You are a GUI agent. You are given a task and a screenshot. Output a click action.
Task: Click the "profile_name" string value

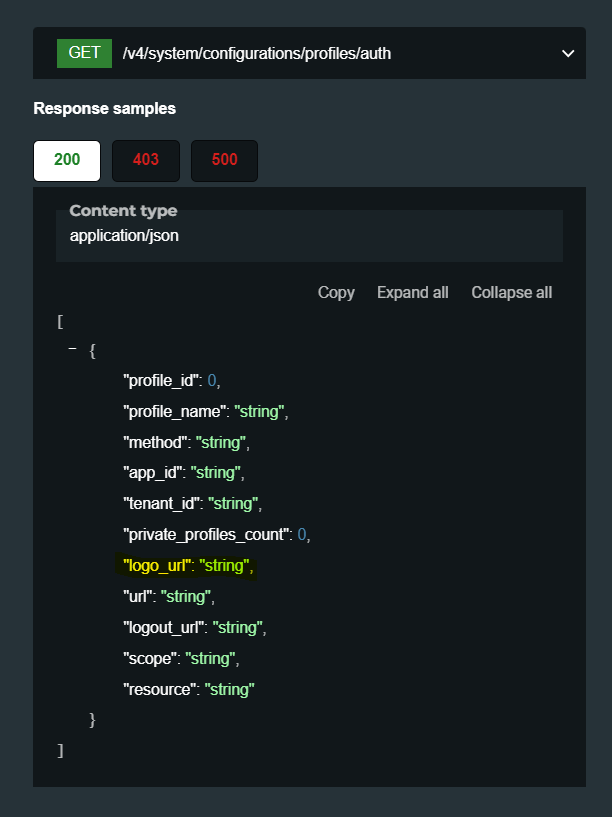pyautogui.click(x=260, y=412)
